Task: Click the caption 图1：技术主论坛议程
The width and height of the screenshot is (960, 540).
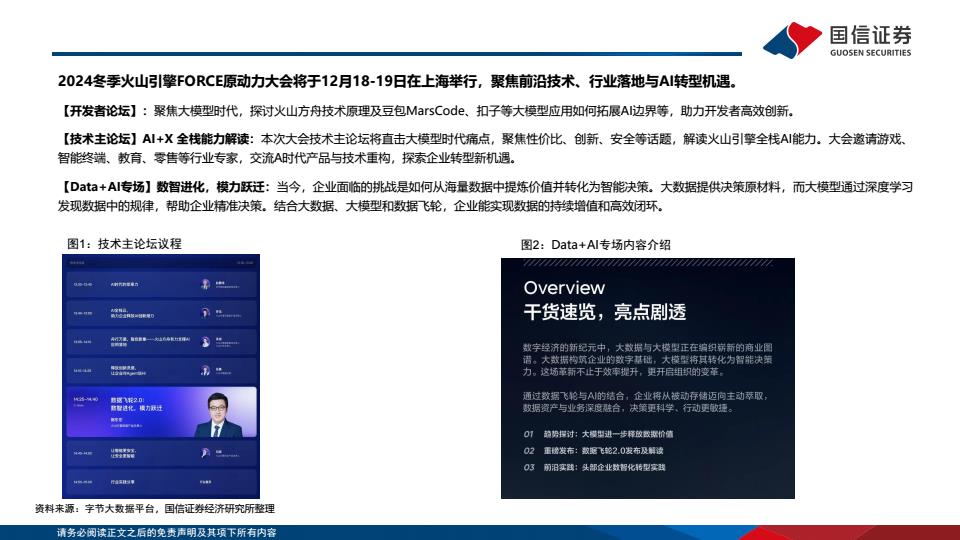Action: [x=124, y=244]
